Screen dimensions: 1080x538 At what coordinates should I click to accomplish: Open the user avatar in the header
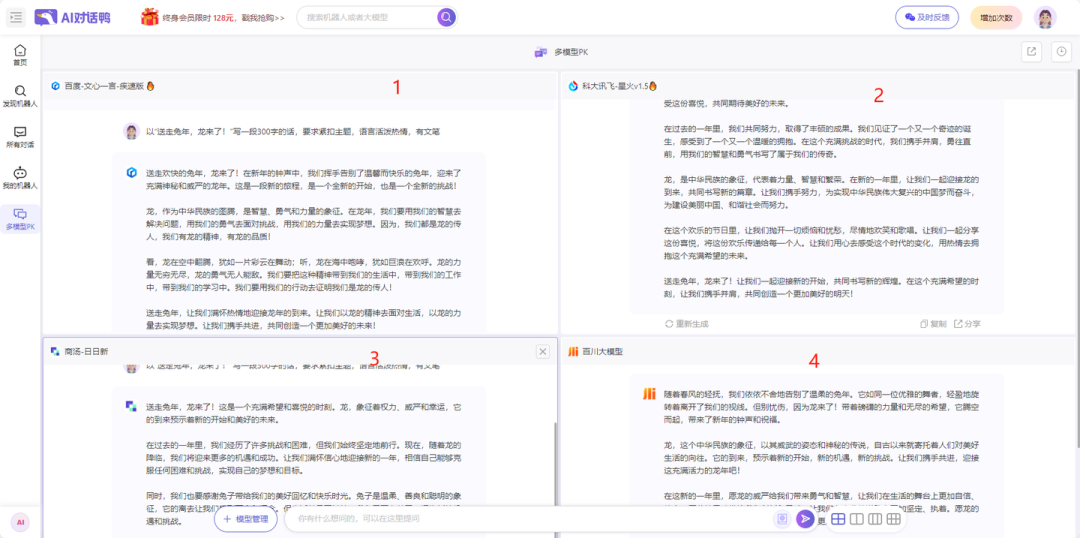click(1045, 17)
